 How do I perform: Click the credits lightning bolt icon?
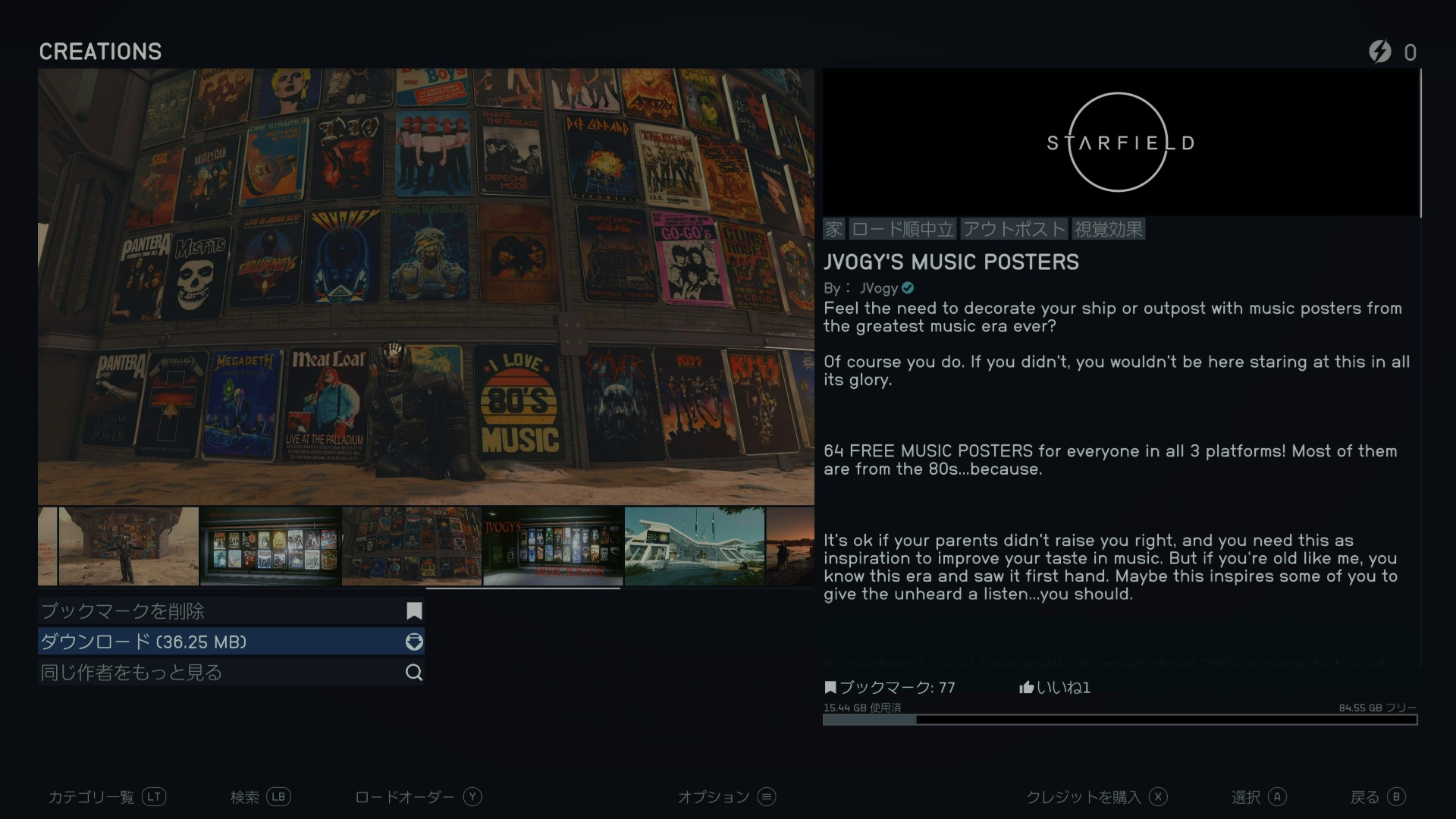pyautogui.click(x=1379, y=52)
